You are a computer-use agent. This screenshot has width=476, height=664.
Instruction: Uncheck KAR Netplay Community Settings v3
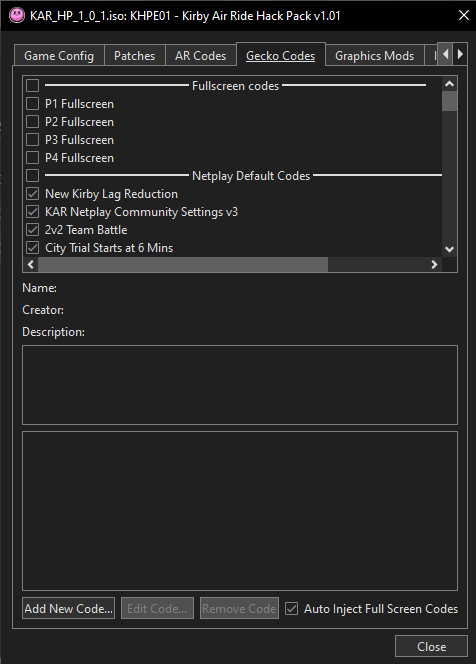pyautogui.click(x=33, y=211)
